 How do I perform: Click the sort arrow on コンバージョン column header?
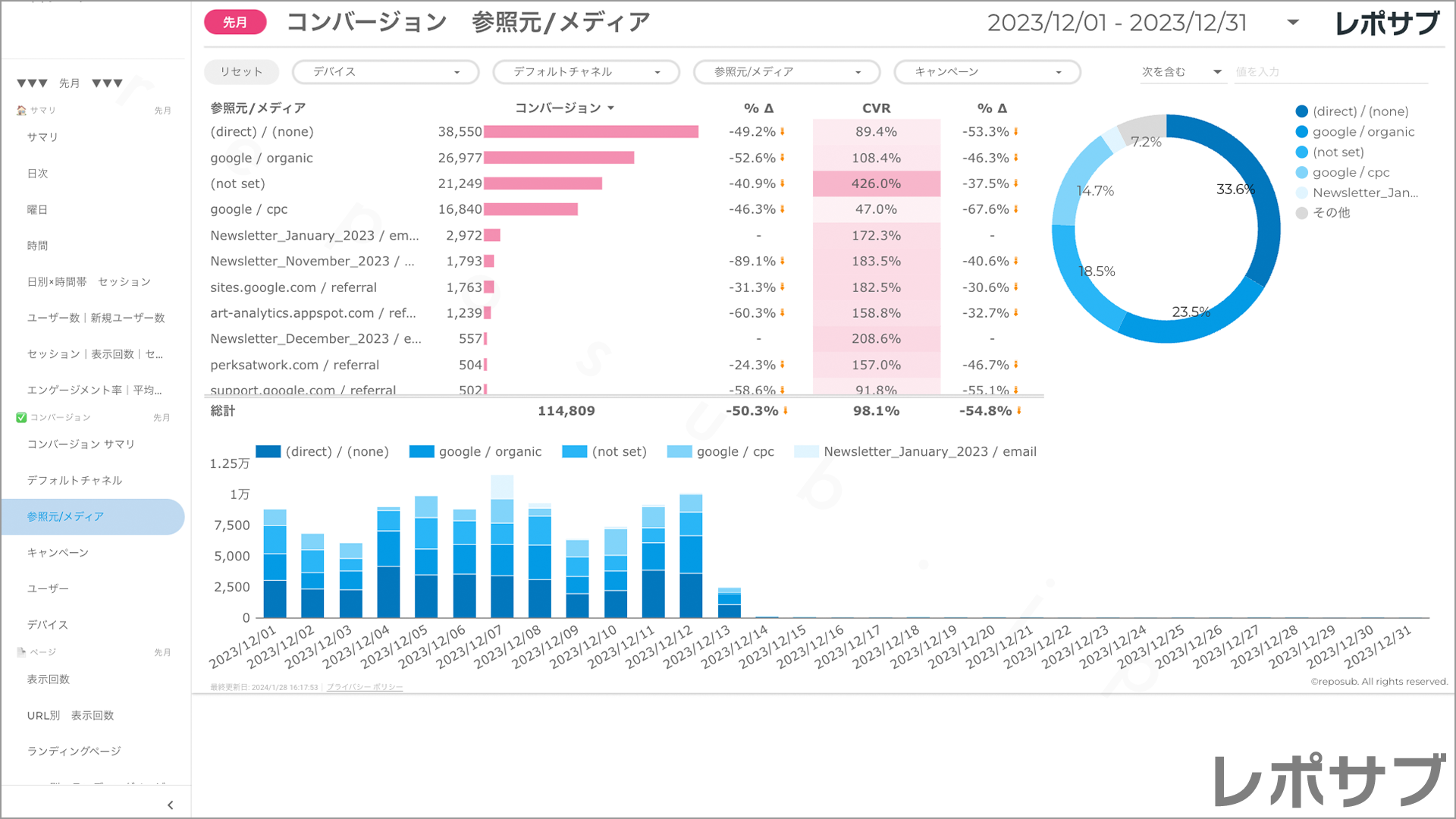[611, 108]
